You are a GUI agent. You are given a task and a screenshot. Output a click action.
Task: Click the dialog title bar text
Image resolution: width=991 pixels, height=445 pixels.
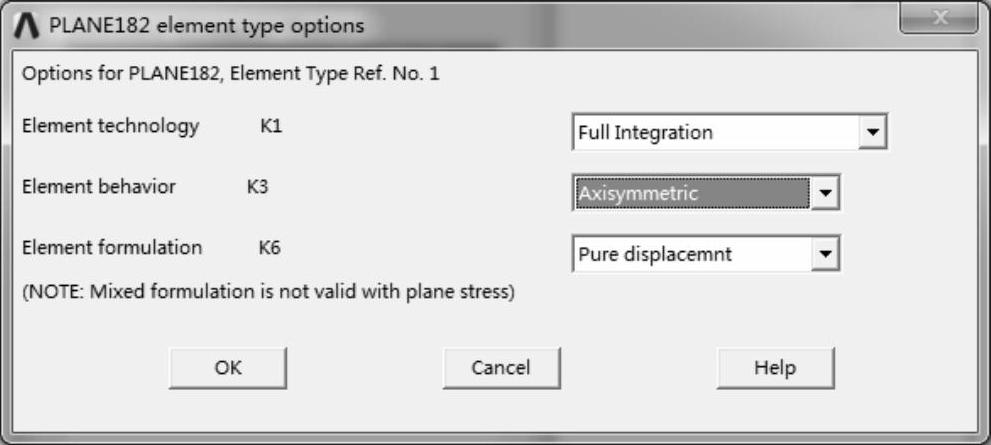click(206, 25)
